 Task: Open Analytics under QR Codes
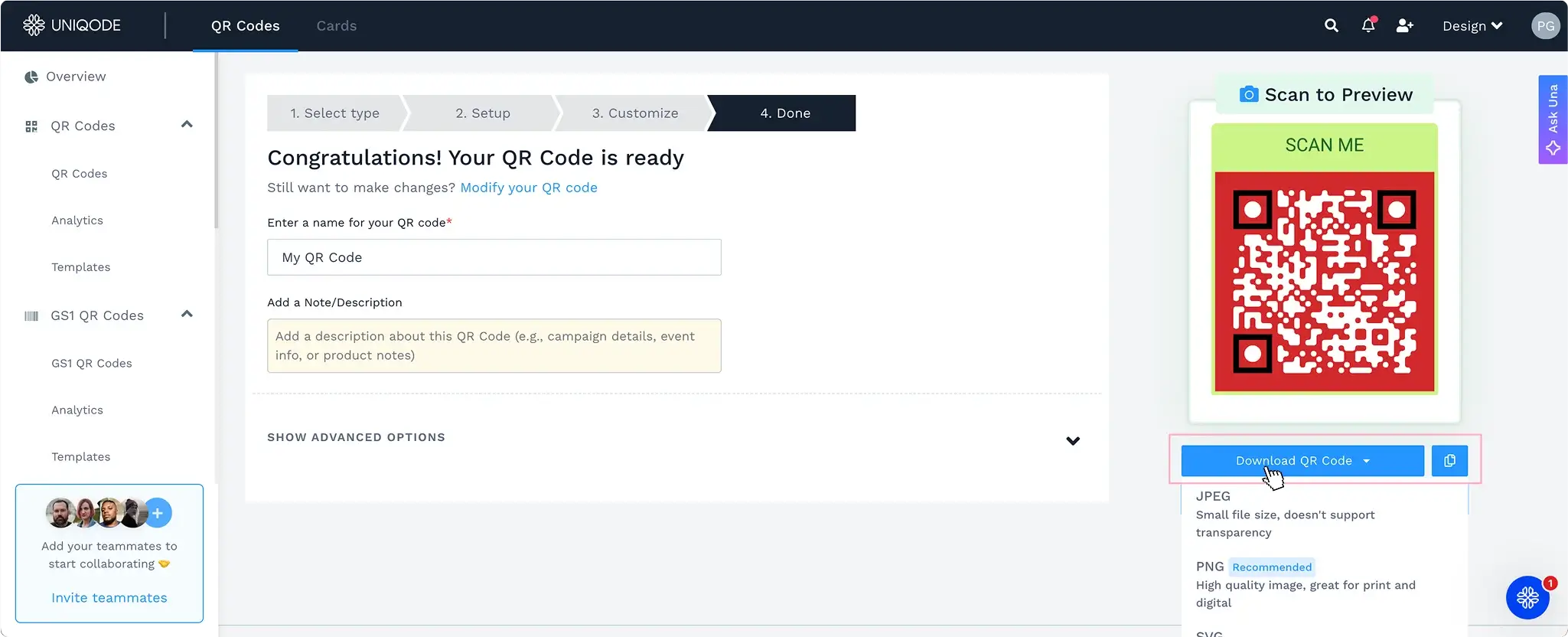(77, 220)
